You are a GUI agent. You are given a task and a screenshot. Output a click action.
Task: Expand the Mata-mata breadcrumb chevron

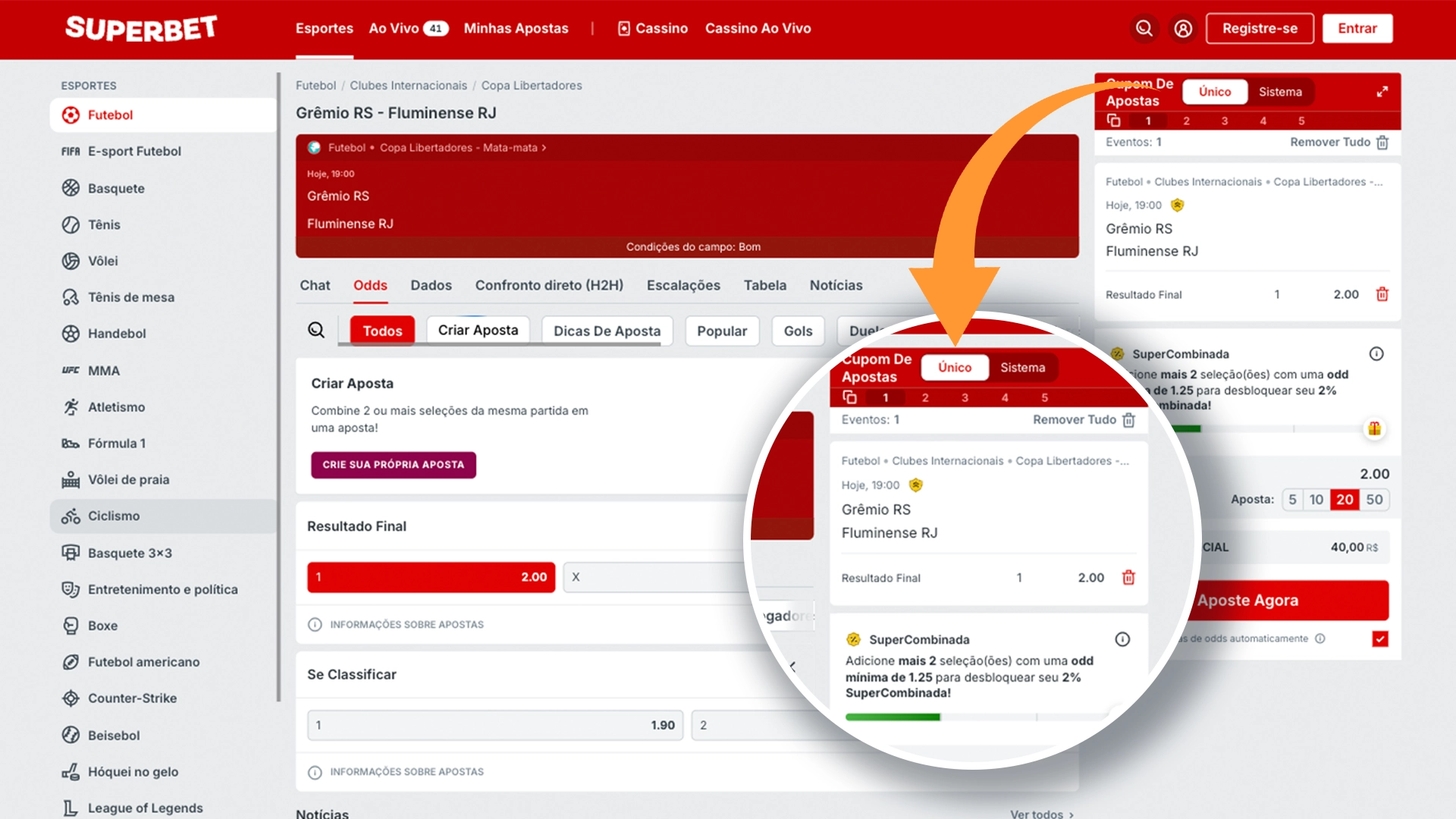544,148
